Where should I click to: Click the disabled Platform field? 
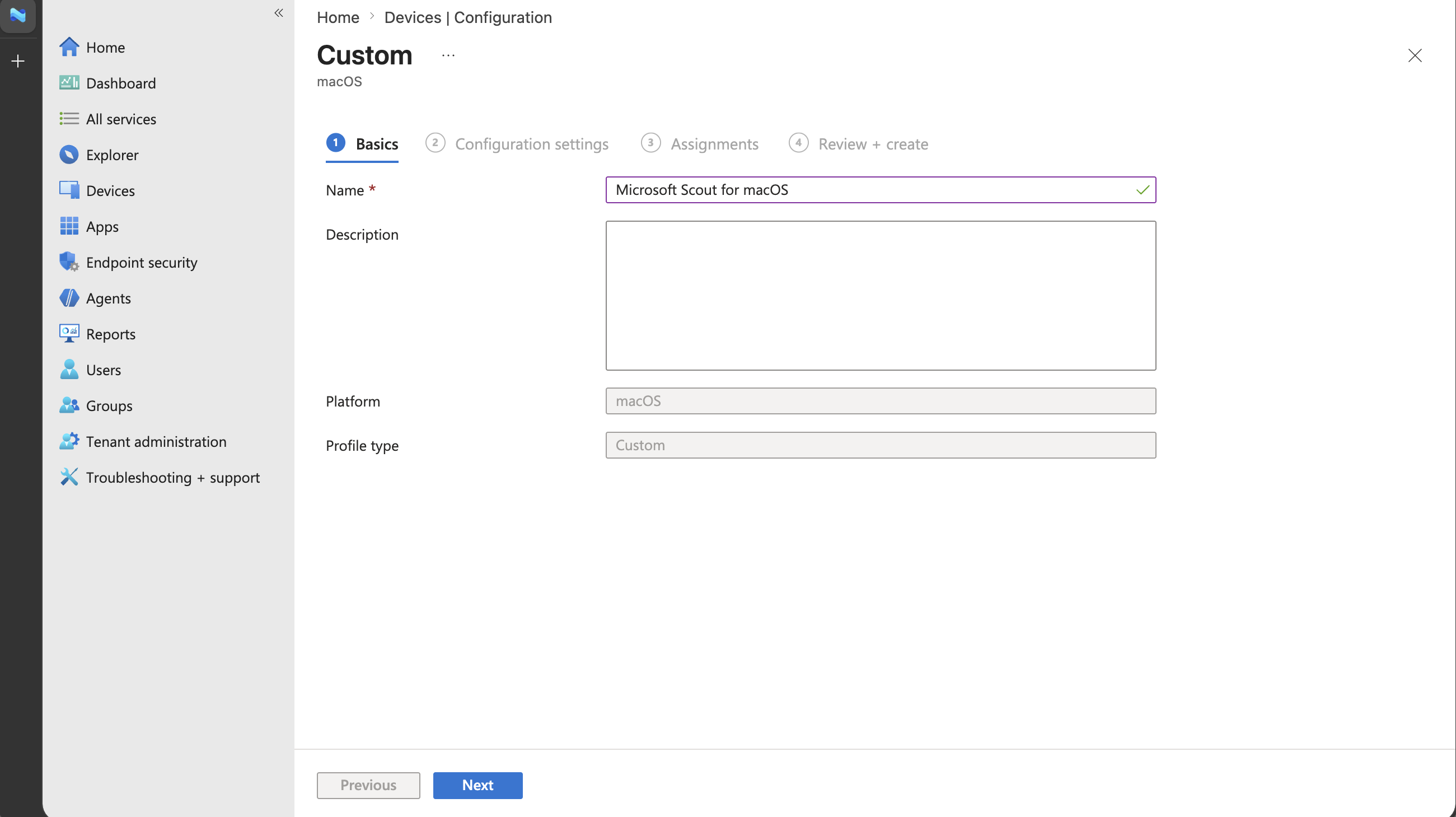click(881, 401)
